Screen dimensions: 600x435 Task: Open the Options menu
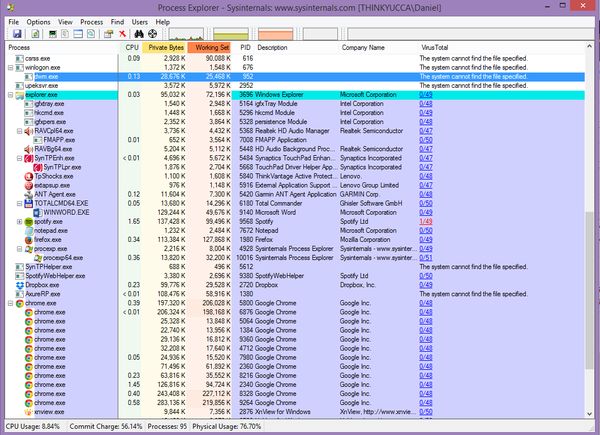38,22
